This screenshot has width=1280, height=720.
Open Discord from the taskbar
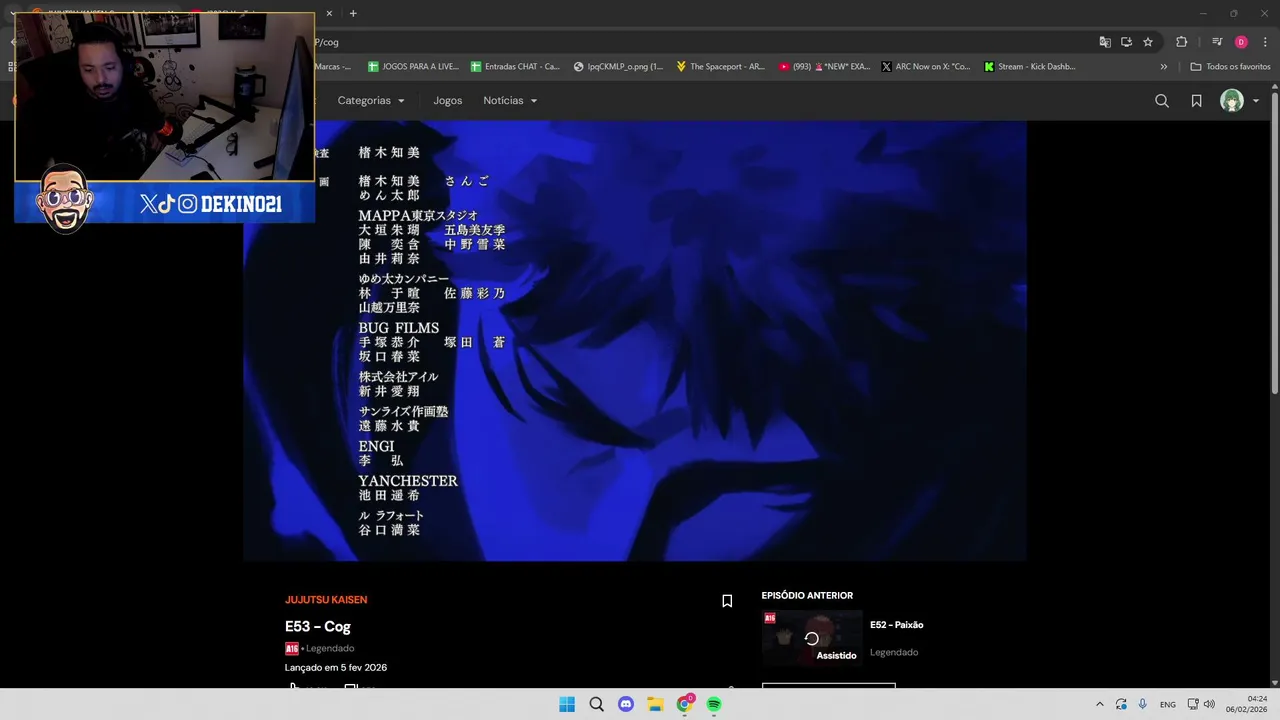click(x=626, y=704)
